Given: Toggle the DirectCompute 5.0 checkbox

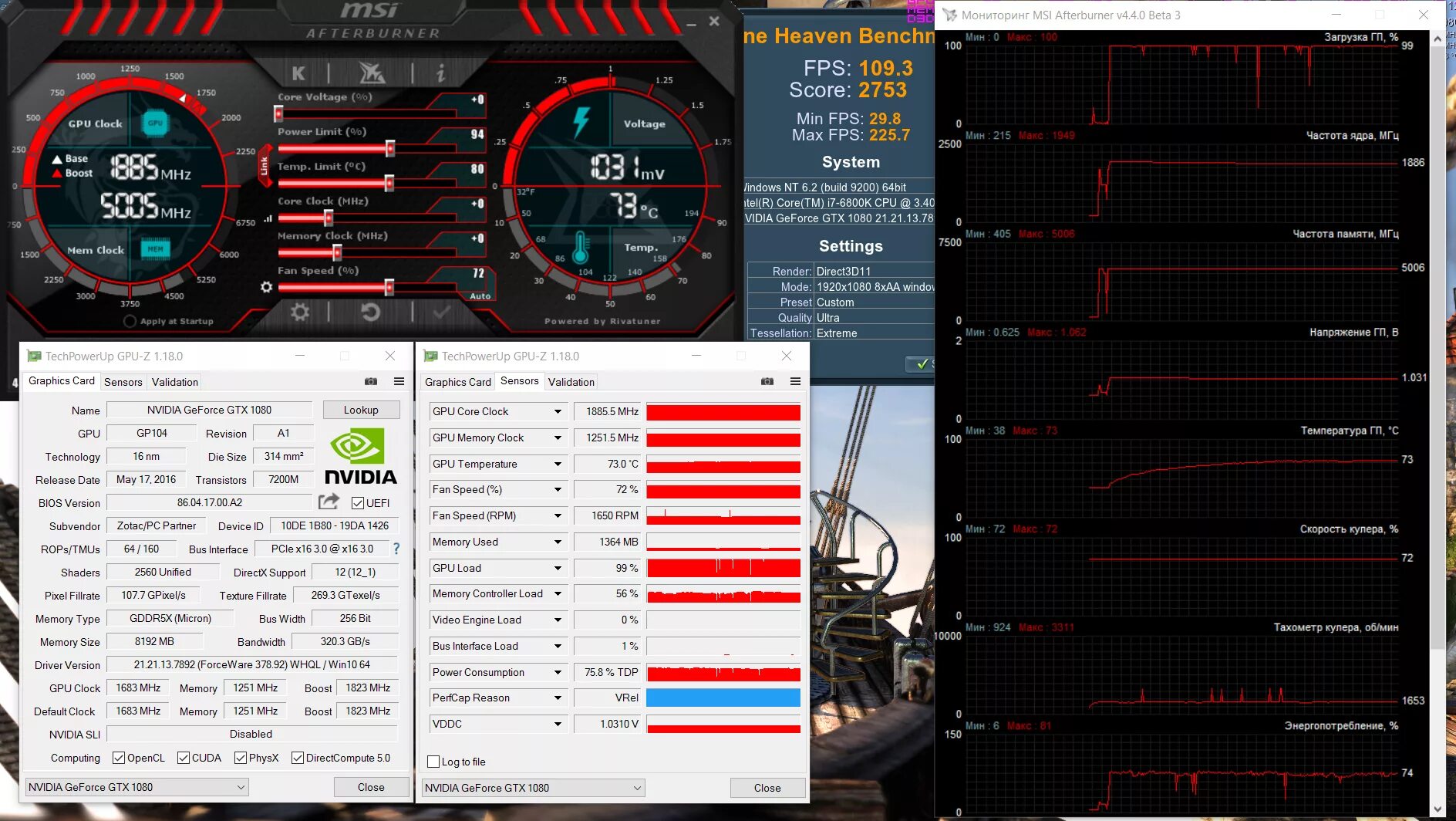Looking at the screenshot, I should click(298, 758).
